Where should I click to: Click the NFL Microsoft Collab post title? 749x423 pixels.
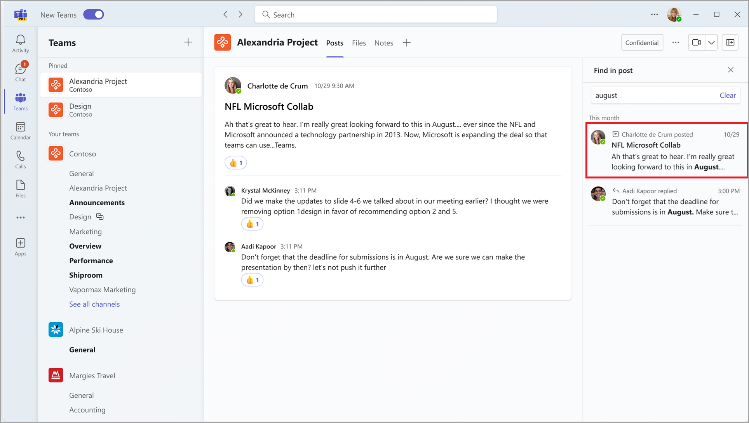click(x=269, y=106)
